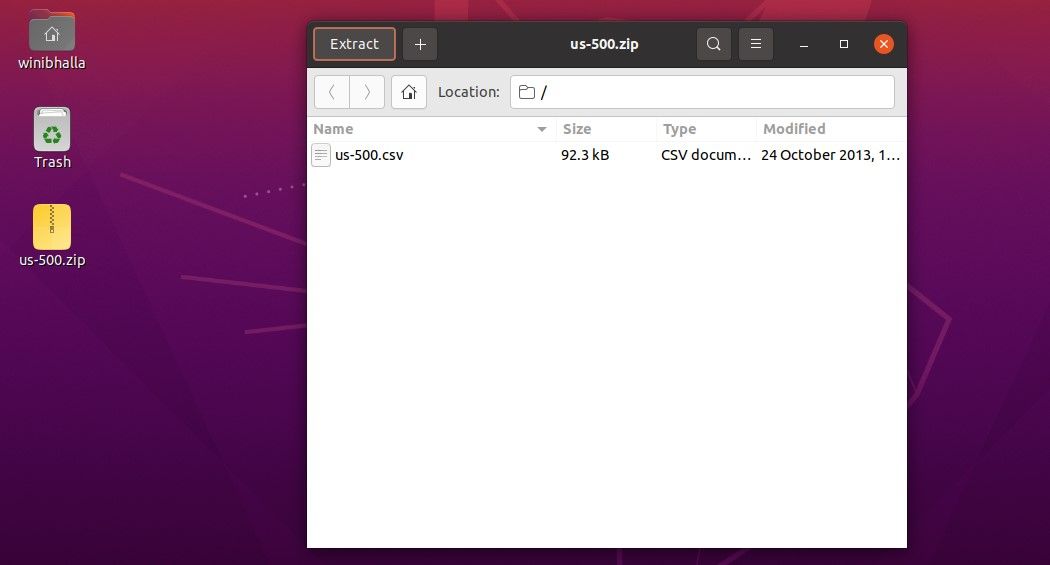This screenshot has height=565, width=1050.
Task: Open the hamburger menu
Action: pos(756,44)
